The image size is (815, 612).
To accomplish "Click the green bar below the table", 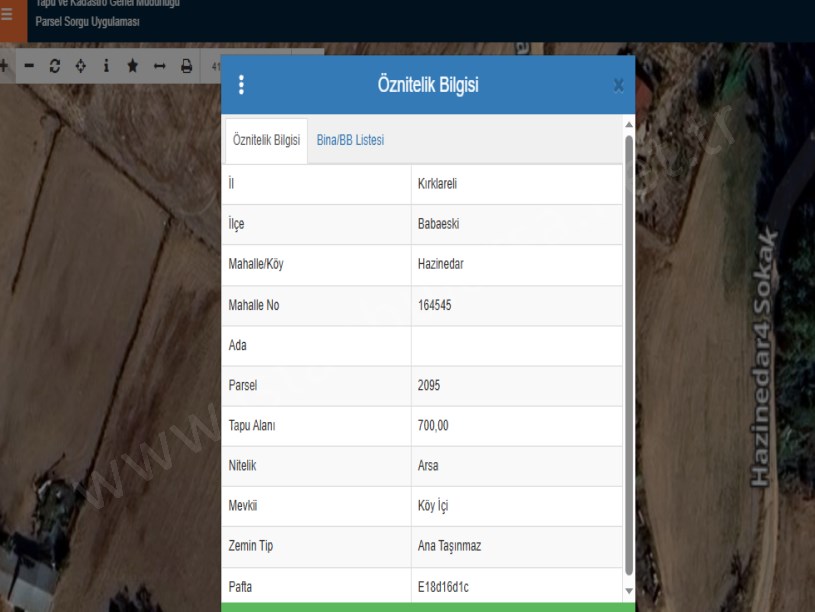I will pyautogui.click(x=428, y=607).
